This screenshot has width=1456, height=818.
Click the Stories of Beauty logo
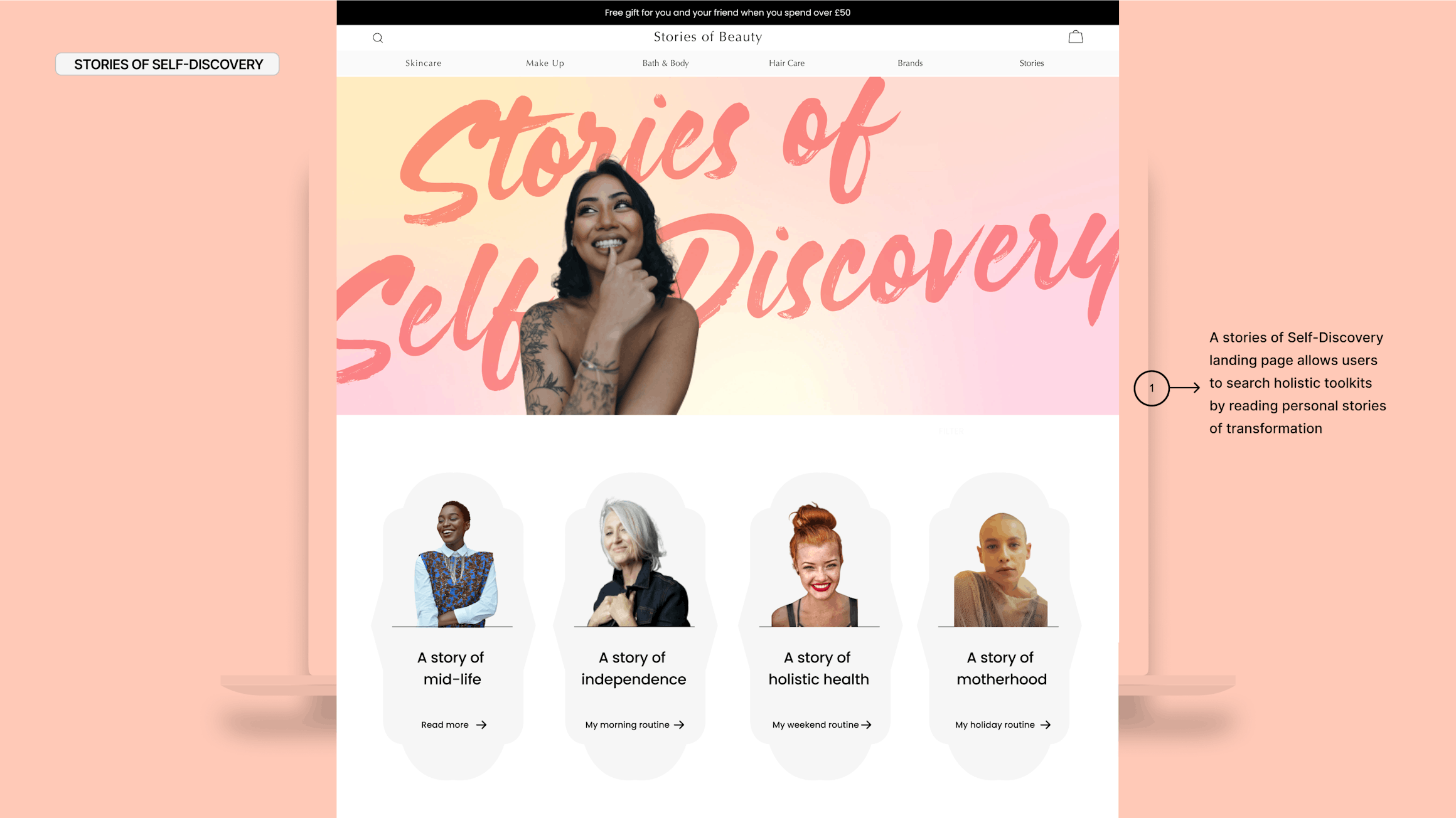coord(708,37)
